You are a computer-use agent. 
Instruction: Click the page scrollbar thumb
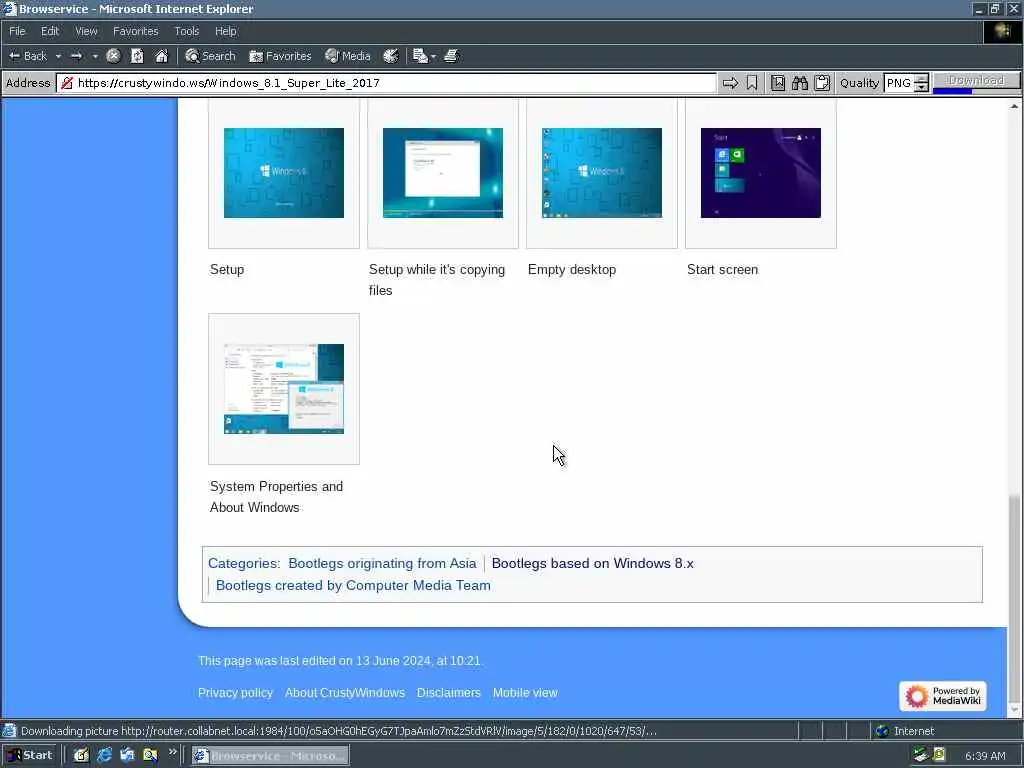coord(1014,598)
